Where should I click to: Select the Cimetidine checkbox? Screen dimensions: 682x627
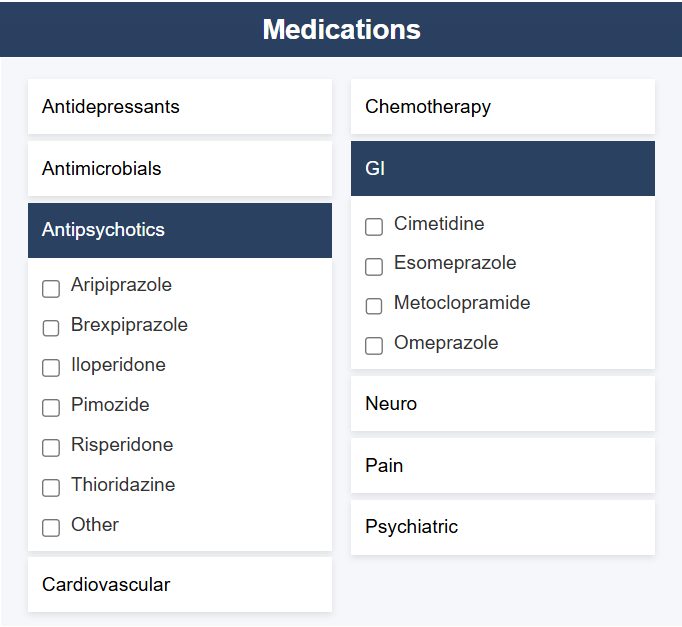point(374,227)
